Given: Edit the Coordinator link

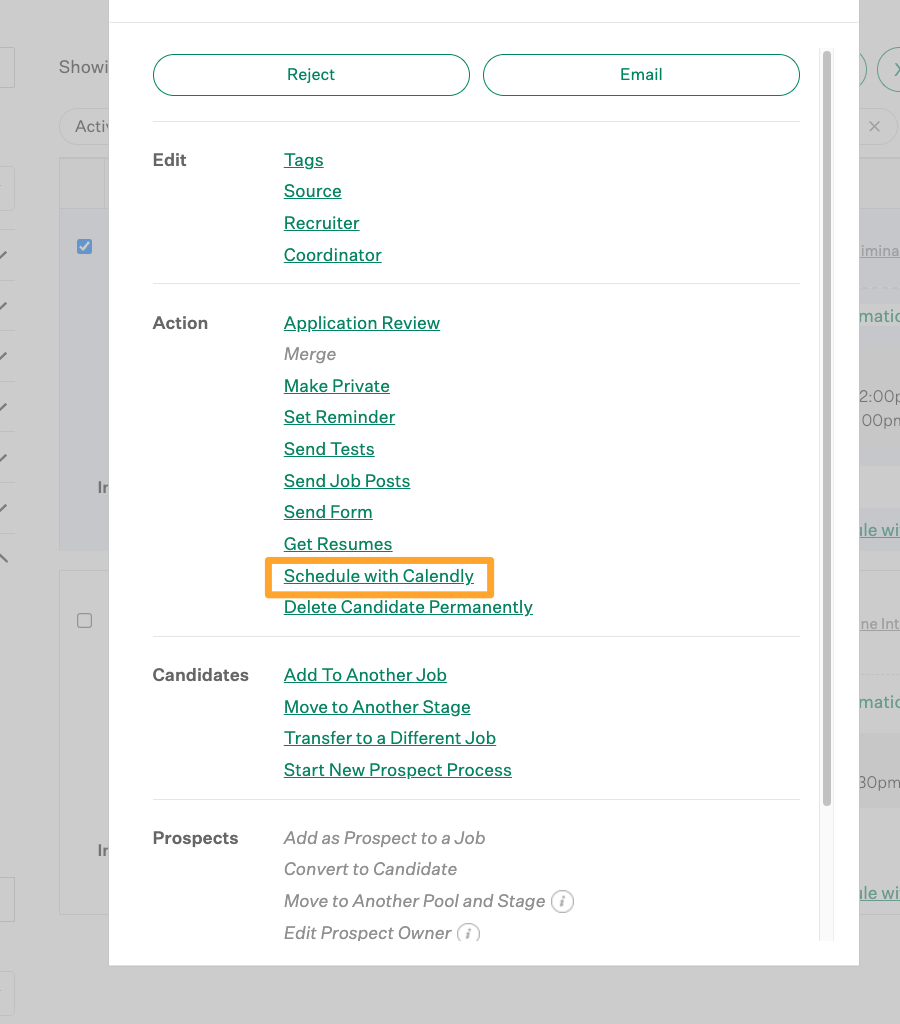Looking at the screenshot, I should coord(332,255).
